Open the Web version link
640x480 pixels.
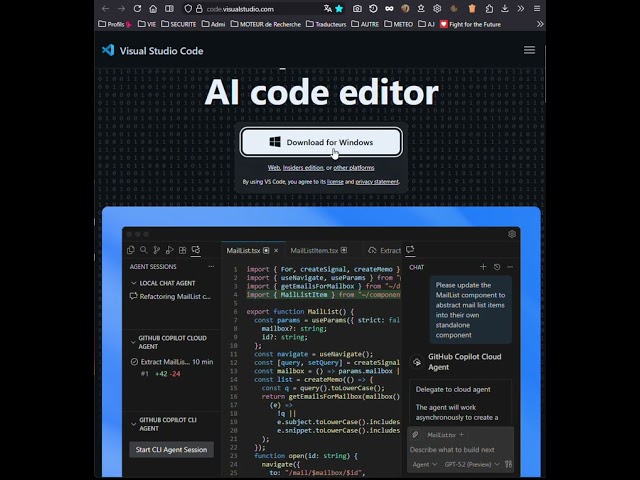(x=274, y=168)
